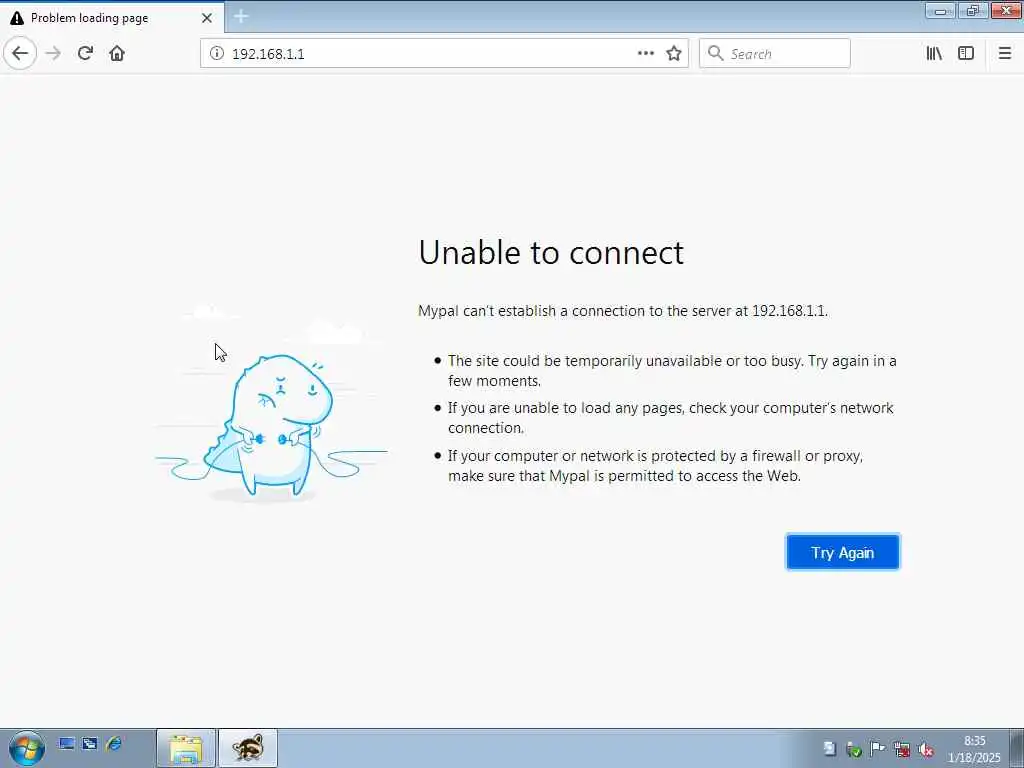Viewport: 1024px width, 768px height.
Task: Click the check network connection bullet text
Action: pyautogui.click(x=670, y=417)
